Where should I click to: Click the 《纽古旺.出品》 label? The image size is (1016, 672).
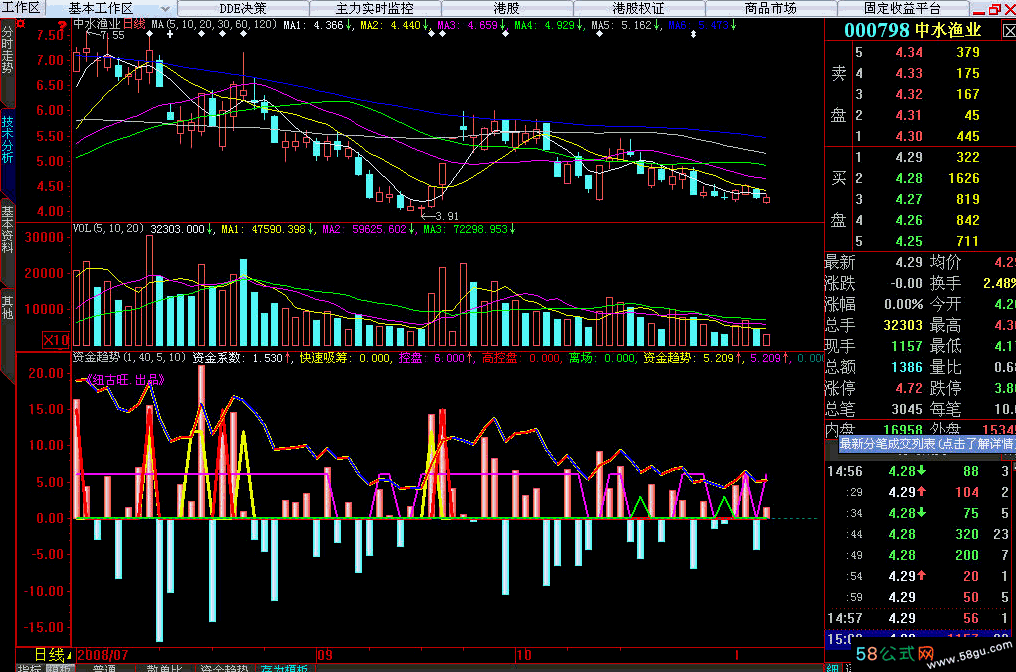click(125, 380)
